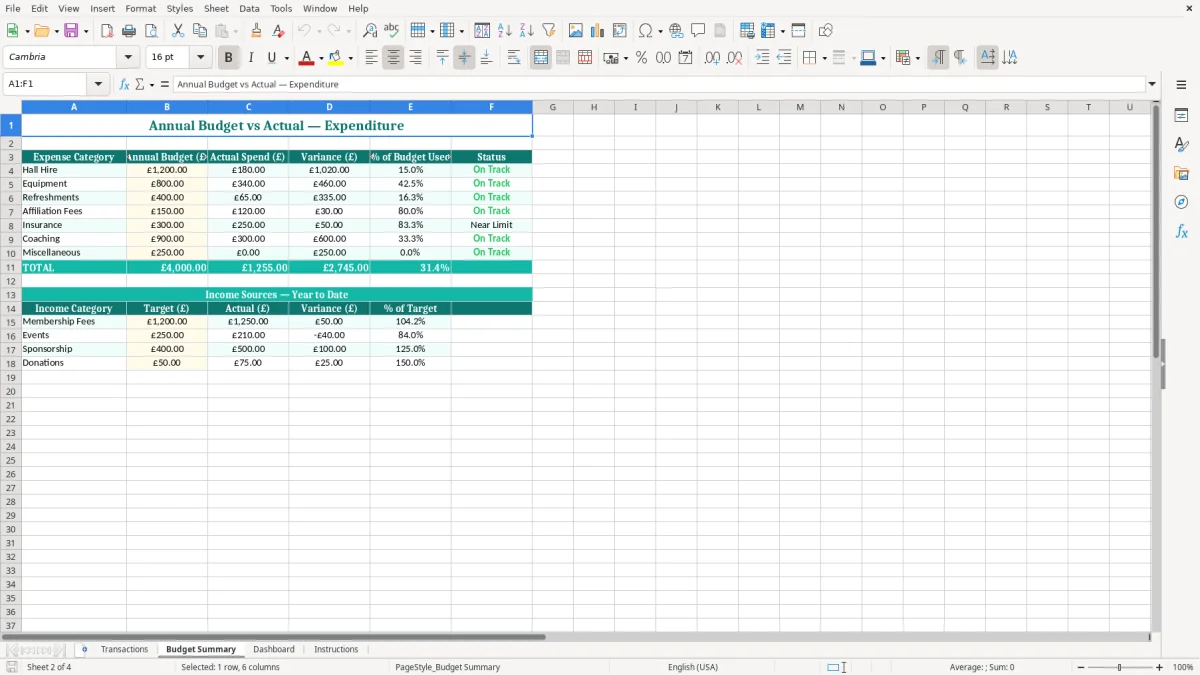This screenshot has height=675, width=1200.
Task: Toggle Bold formatting
Action: click(x=229, y=58)
